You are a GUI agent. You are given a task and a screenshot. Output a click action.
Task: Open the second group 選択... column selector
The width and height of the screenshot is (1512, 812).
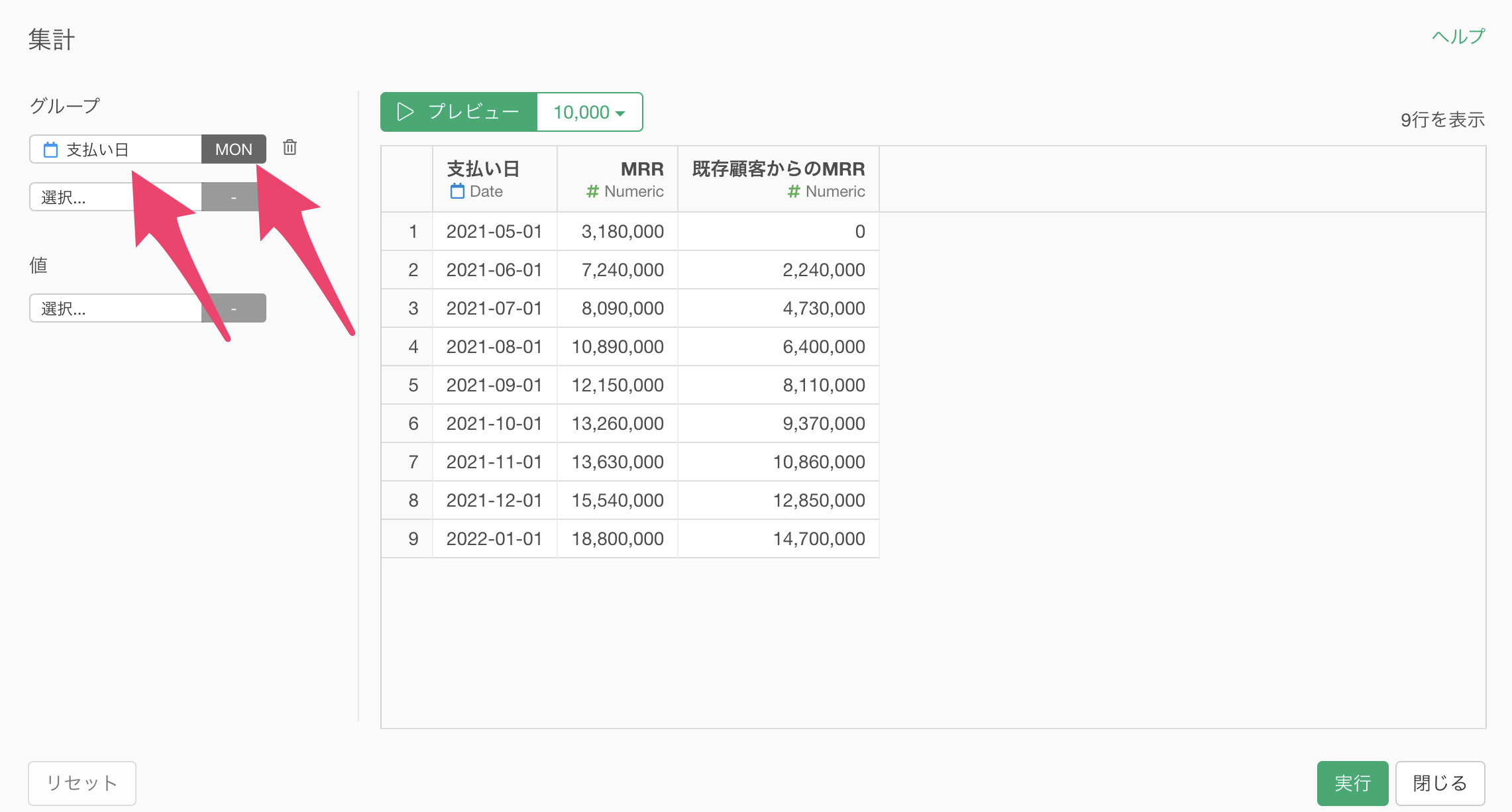[116, 197]
